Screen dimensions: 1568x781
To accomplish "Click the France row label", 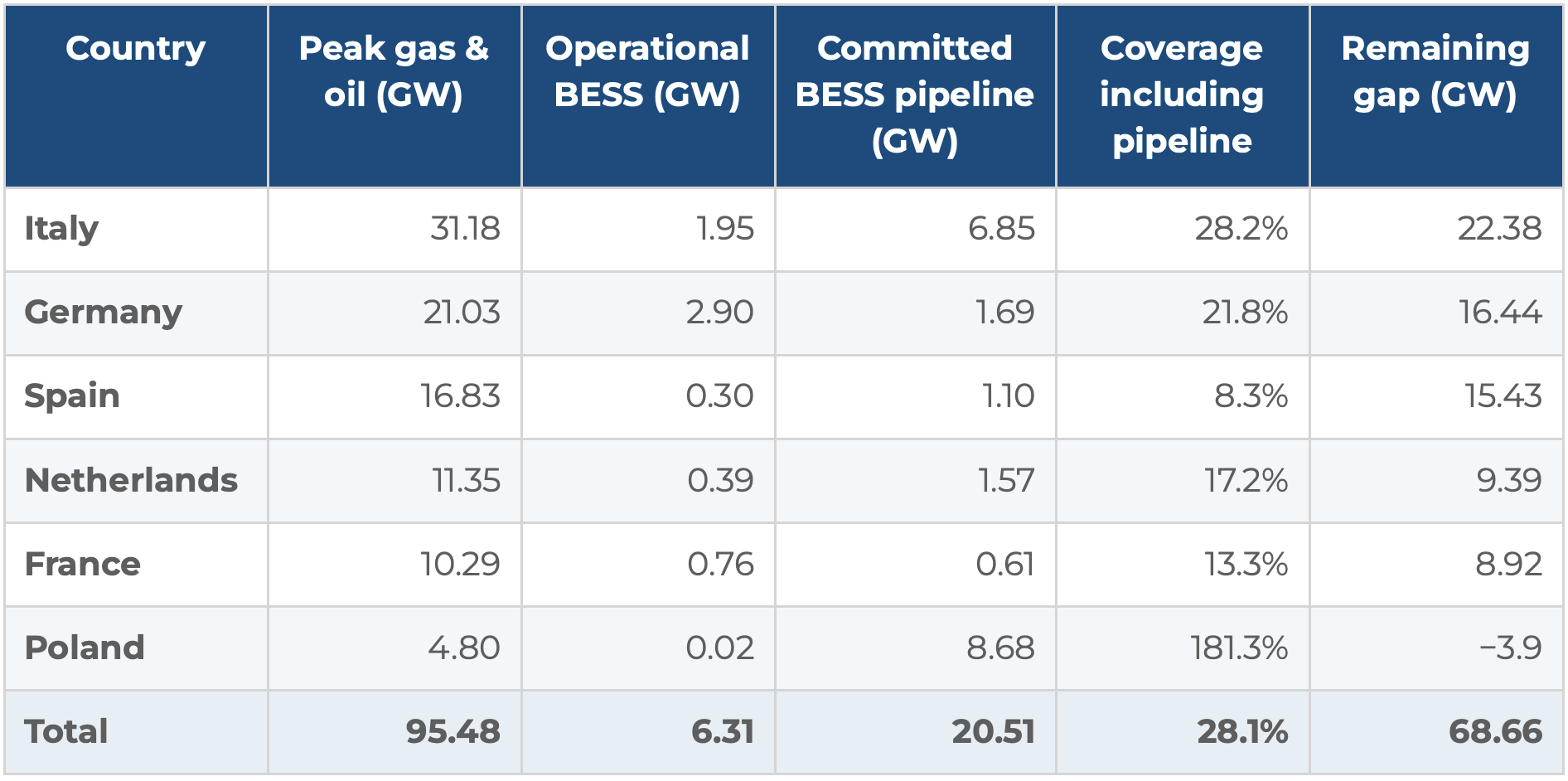I will 82,564.
